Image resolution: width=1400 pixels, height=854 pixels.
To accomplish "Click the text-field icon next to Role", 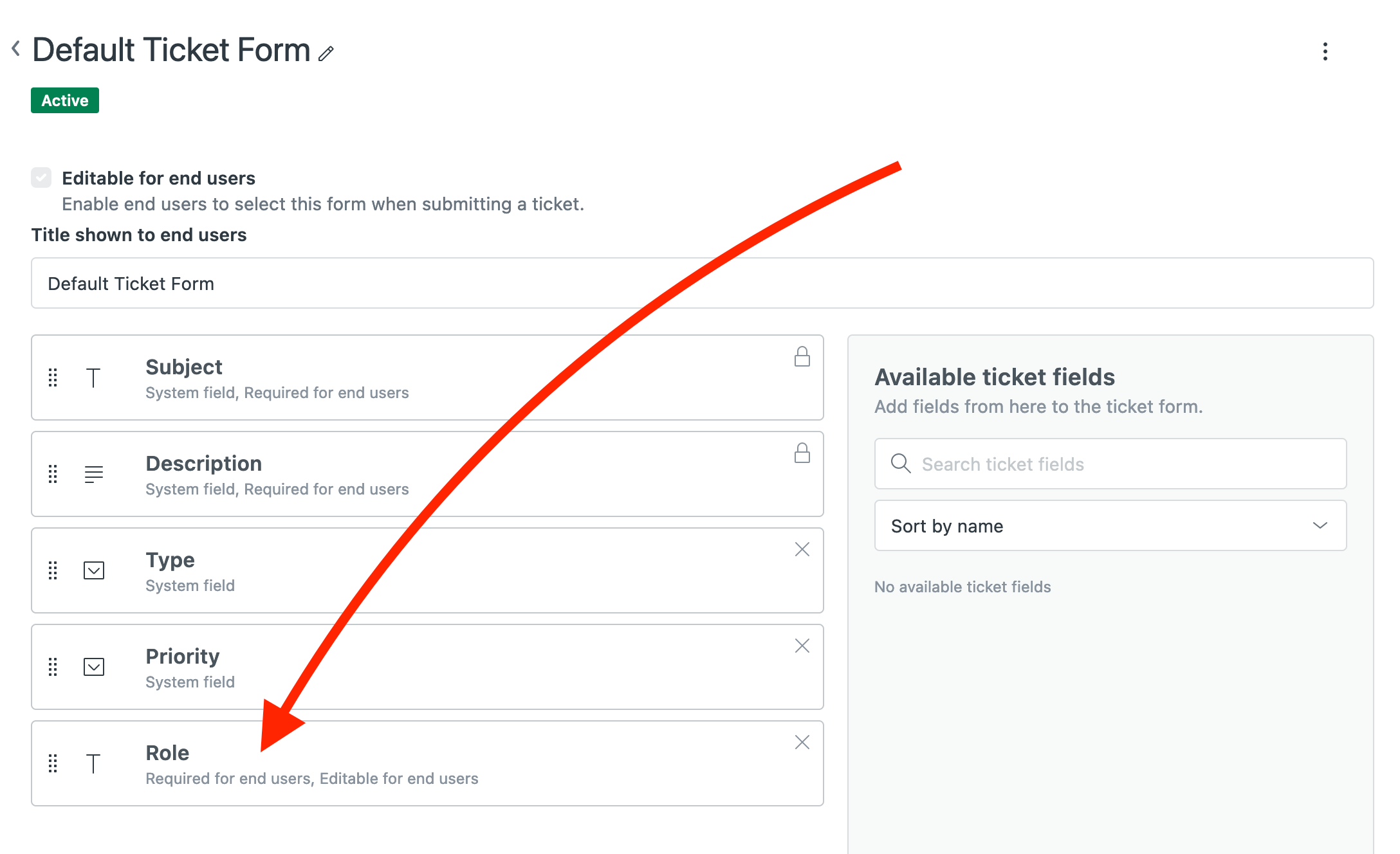I will (94, 764).
